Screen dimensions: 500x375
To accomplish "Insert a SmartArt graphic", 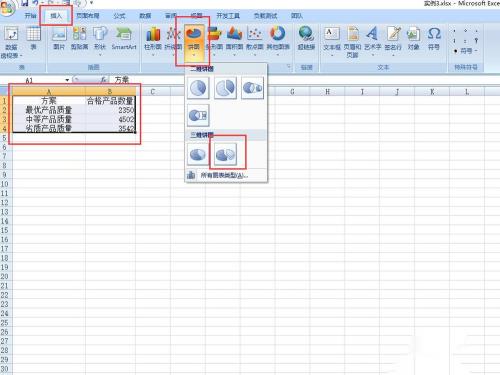I will pos(124,39).
